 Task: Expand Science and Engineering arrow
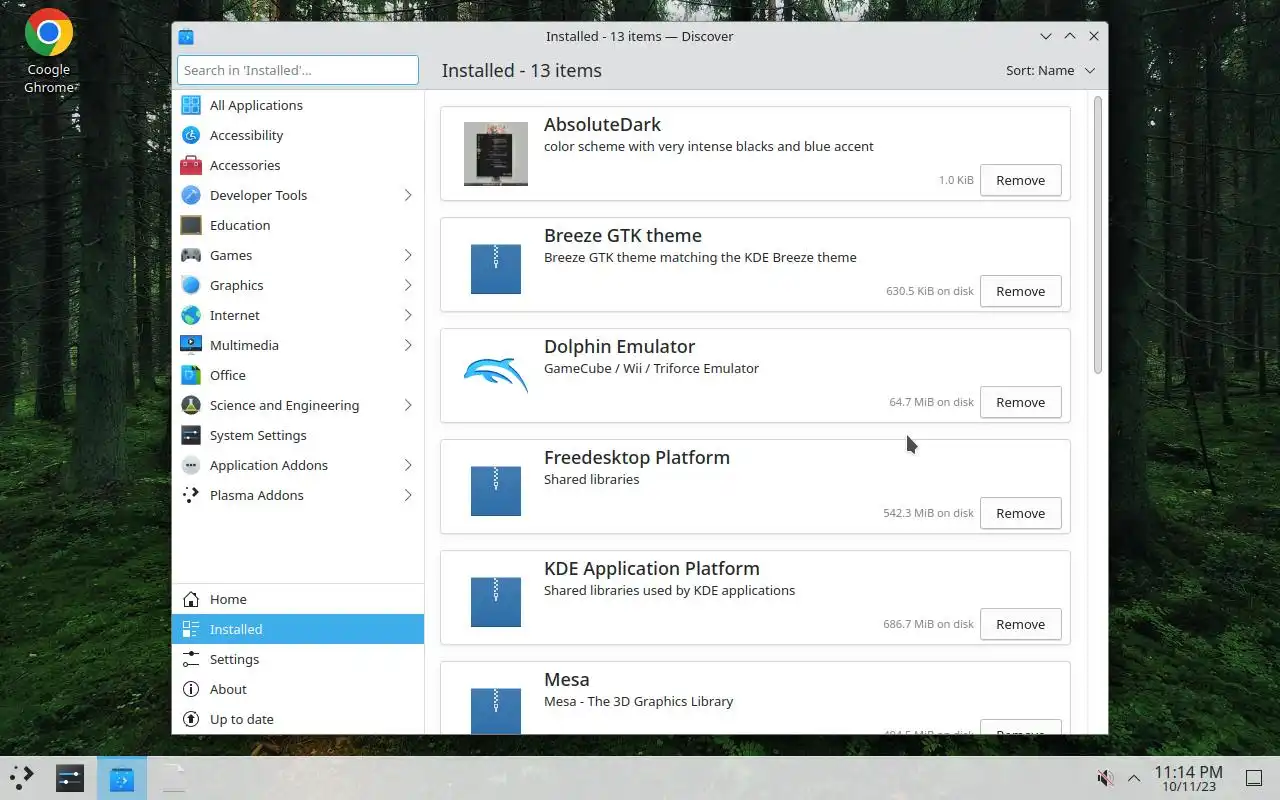408,405
